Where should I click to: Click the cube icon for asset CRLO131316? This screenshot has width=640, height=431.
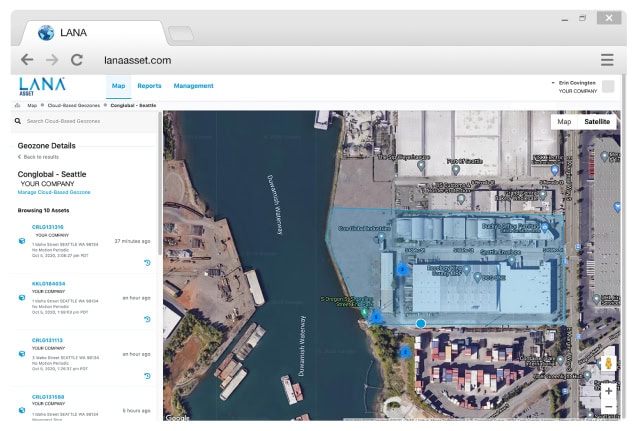[22, 241]
